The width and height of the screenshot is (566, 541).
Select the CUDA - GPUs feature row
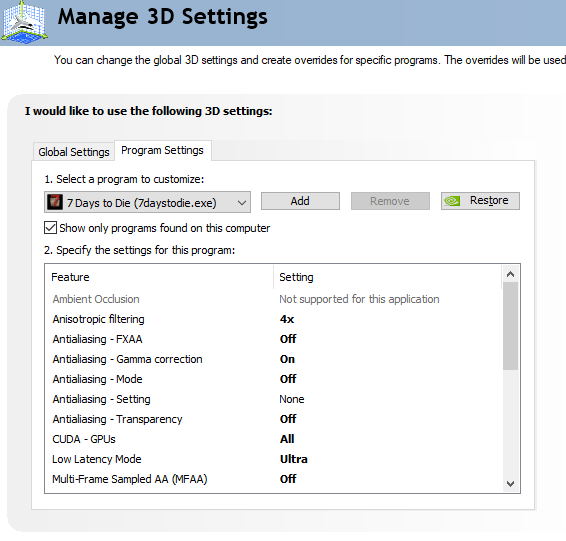[x=273, y=439]
